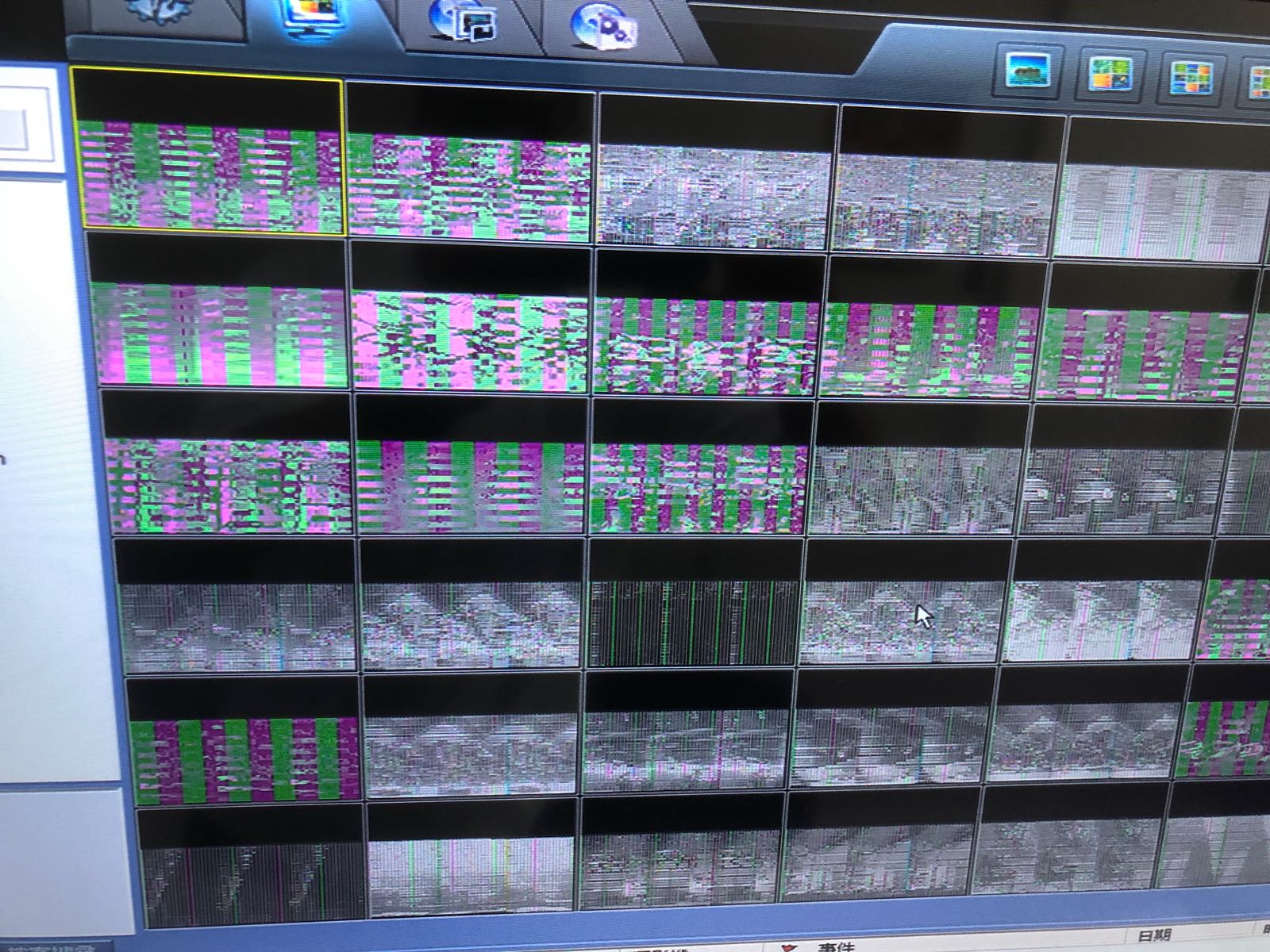Image resolution: width=1270 pixels, height=952 pixels.
Task: Select first camera tile in third row
Action: [226, 464]
